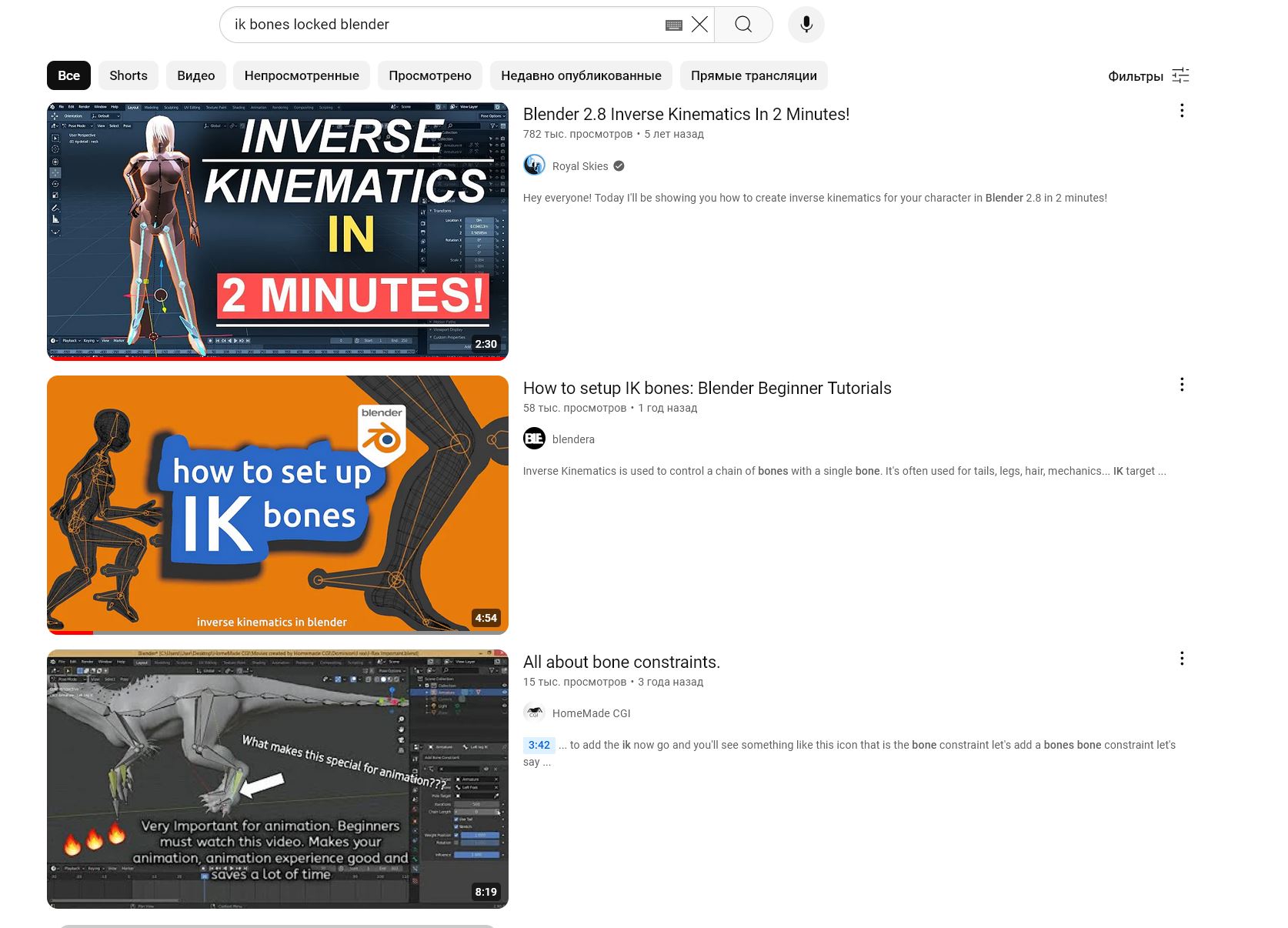Select the "Прямые трансляции" chip

[754, 75]
